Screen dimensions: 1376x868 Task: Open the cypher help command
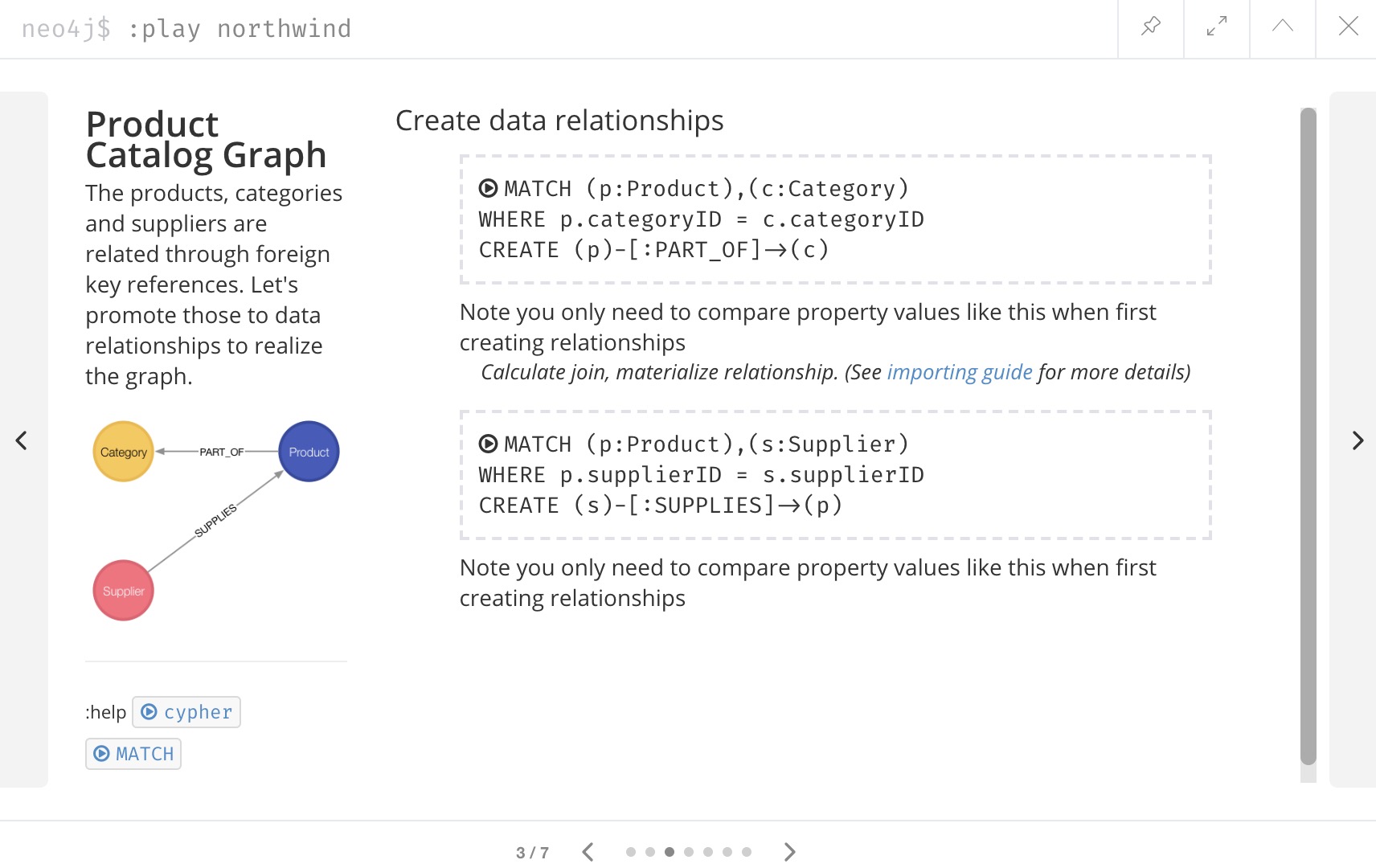point(186,712)
